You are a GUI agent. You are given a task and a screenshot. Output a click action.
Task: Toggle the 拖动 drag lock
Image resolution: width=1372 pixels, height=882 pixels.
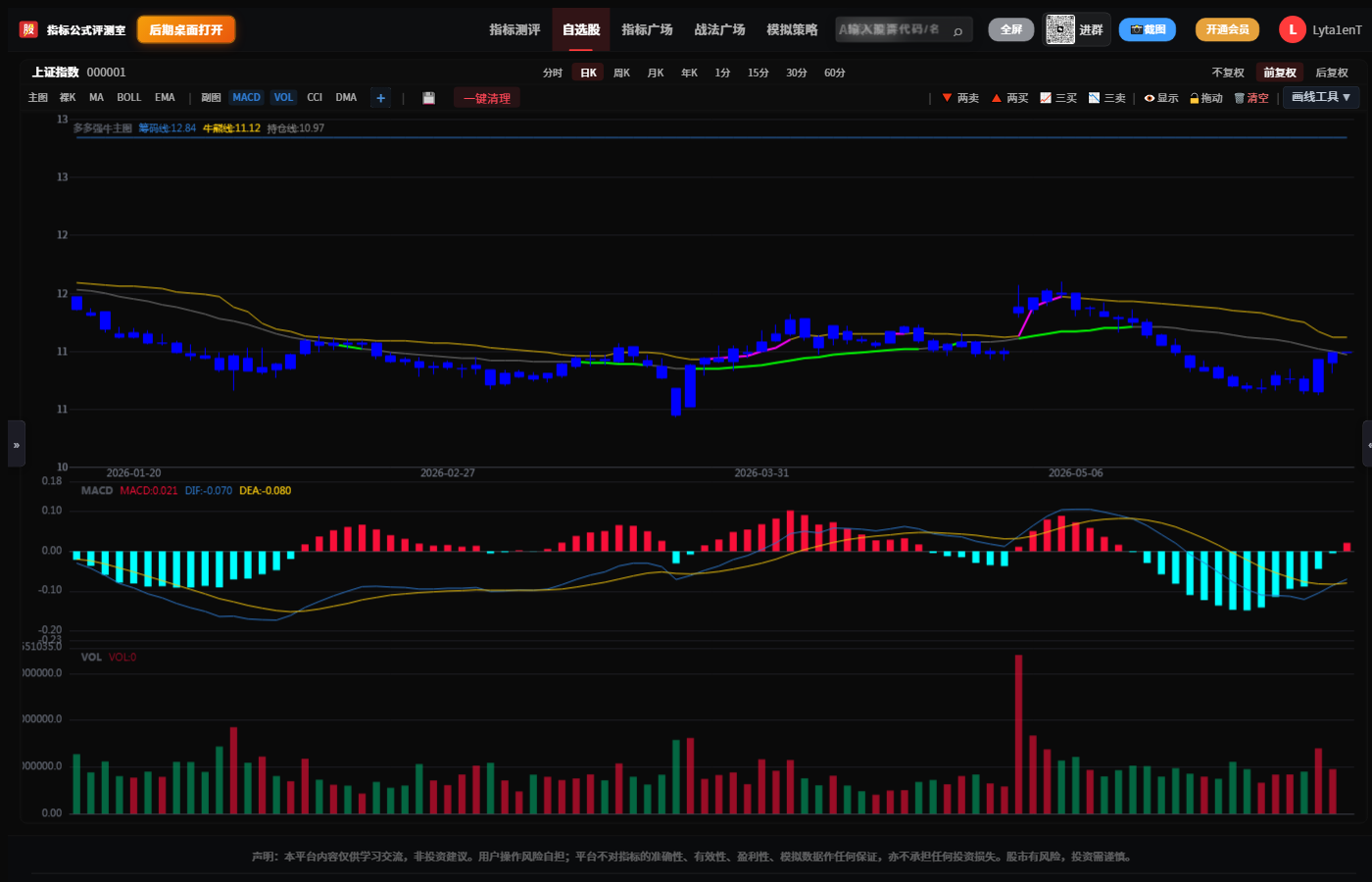point(1206,98)
